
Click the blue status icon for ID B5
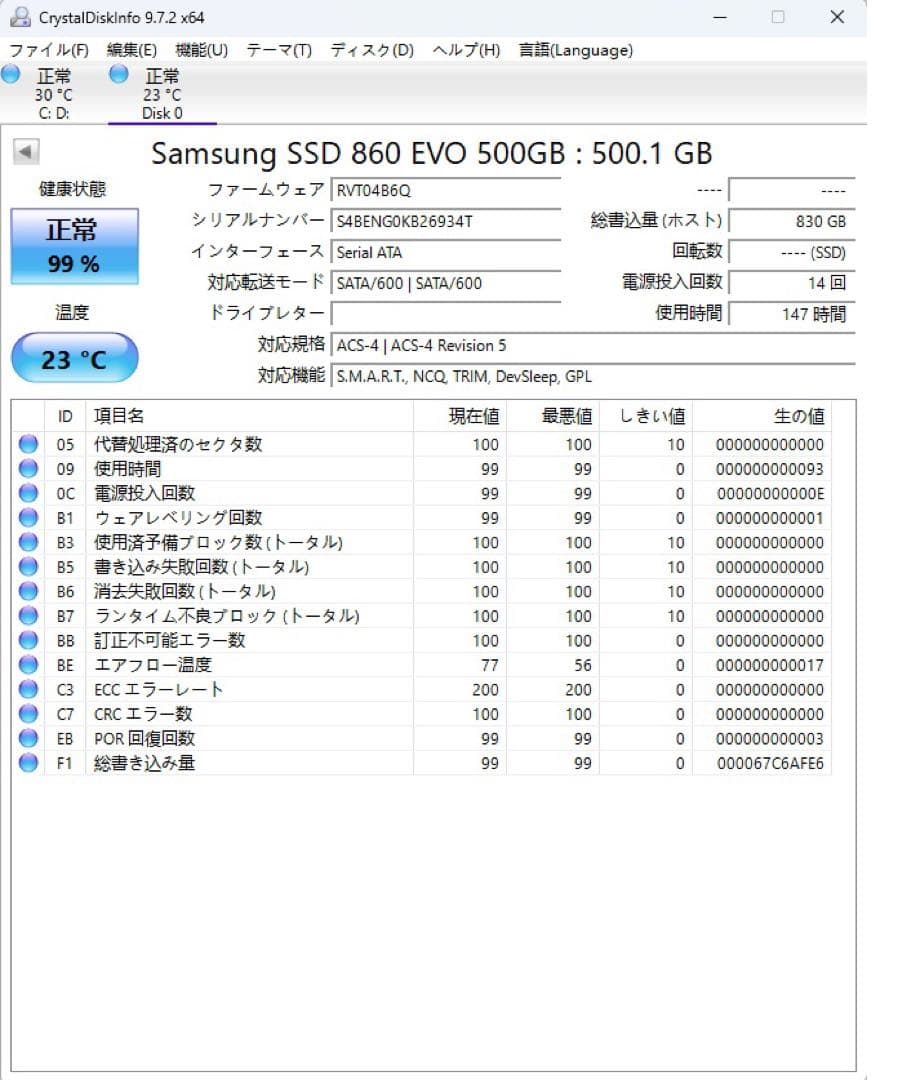(28, 567)
